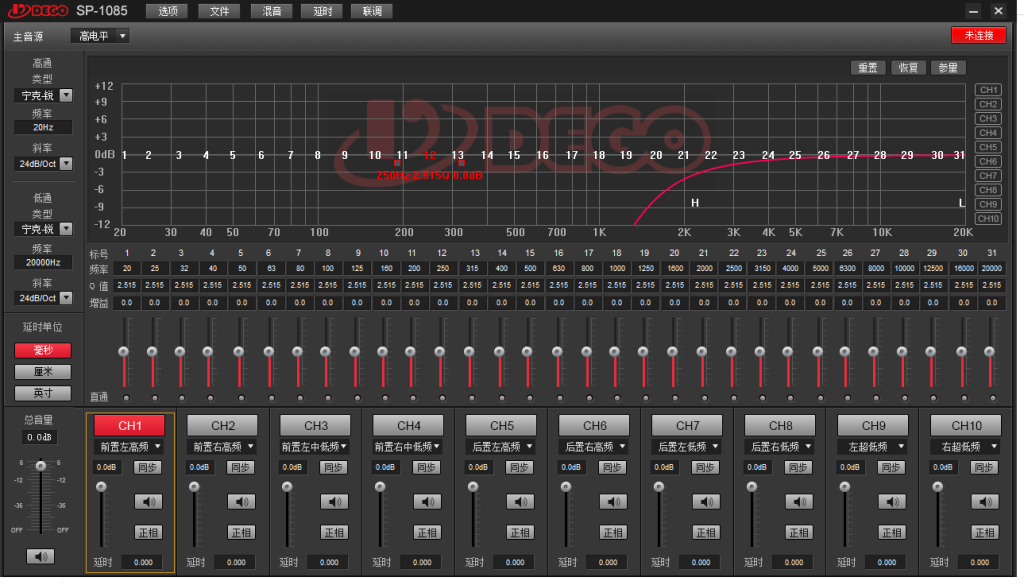The height and width of the screenshot is (585, 1024).
Task: Click the L low-pass marker on graph
Action: coord(961,203)
